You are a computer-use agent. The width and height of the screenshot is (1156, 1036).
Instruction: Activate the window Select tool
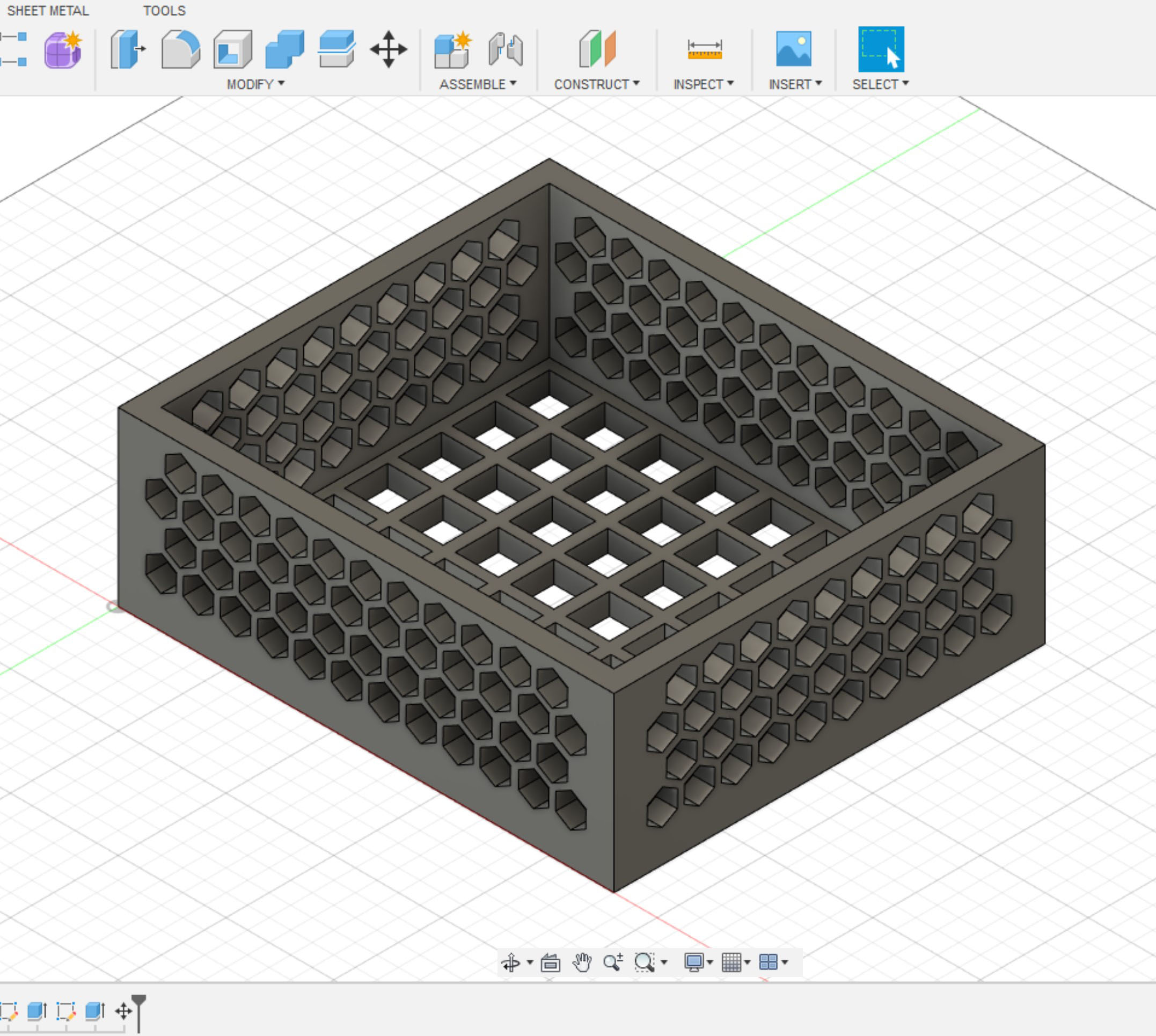click(x=881, y=49)
